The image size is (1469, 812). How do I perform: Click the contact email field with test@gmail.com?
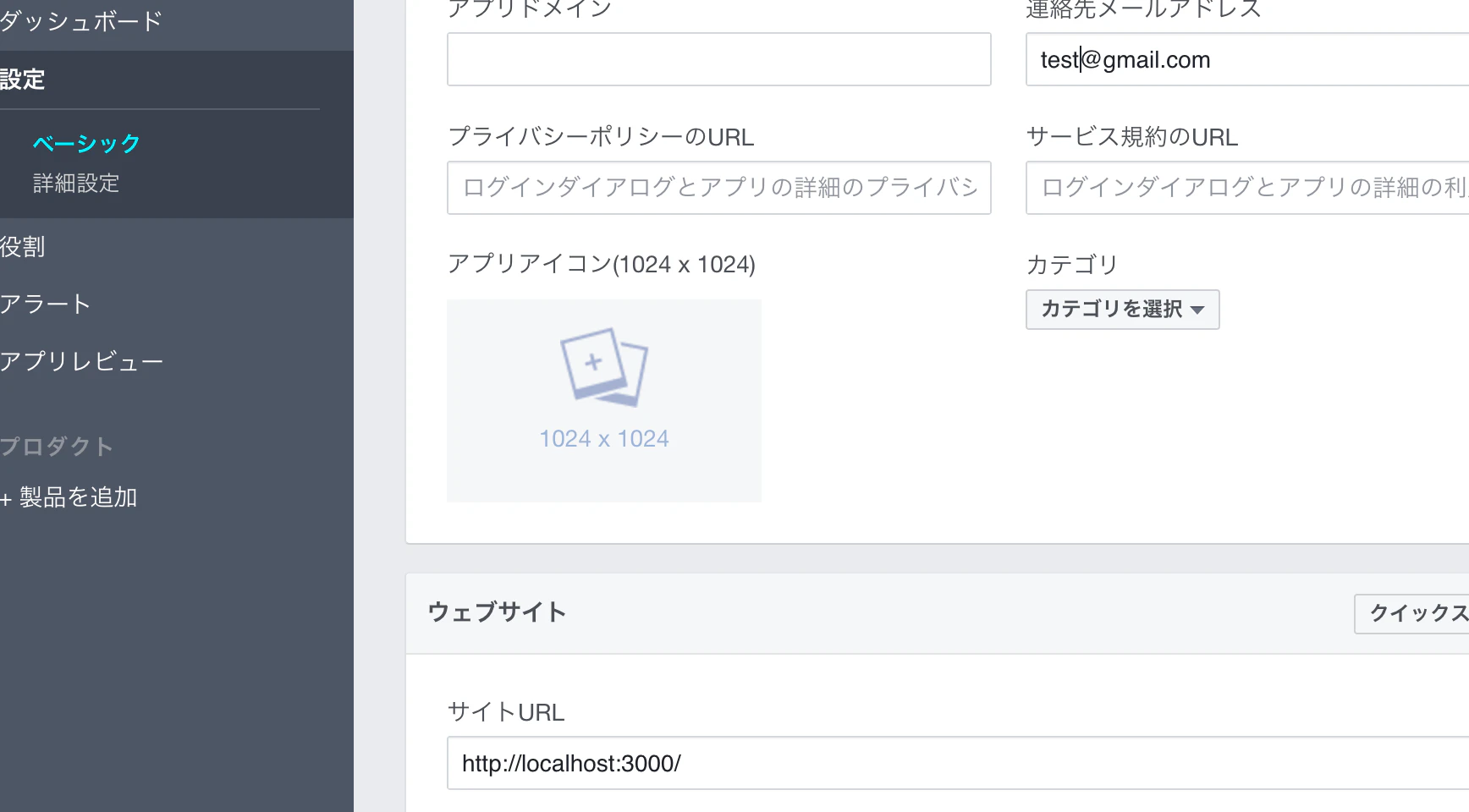tap(1247, 59)
